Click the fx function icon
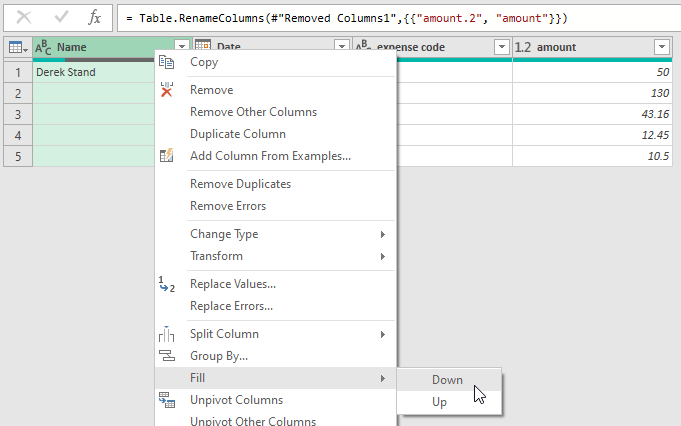The height and width of the screenshot is (426, 681). pyautogui.click(x=94, y=18)
